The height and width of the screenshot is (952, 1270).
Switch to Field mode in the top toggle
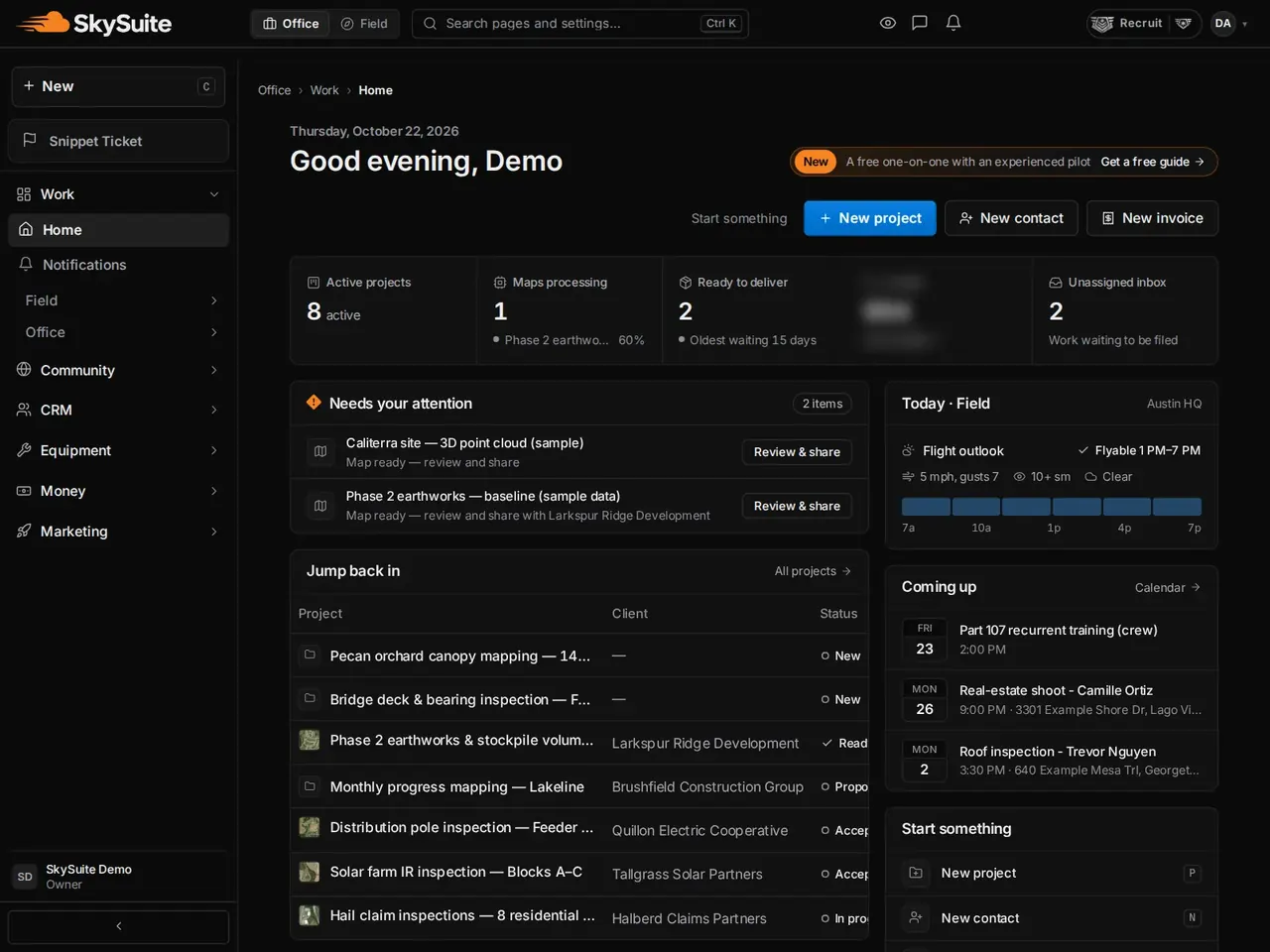[x=364, y=24]
